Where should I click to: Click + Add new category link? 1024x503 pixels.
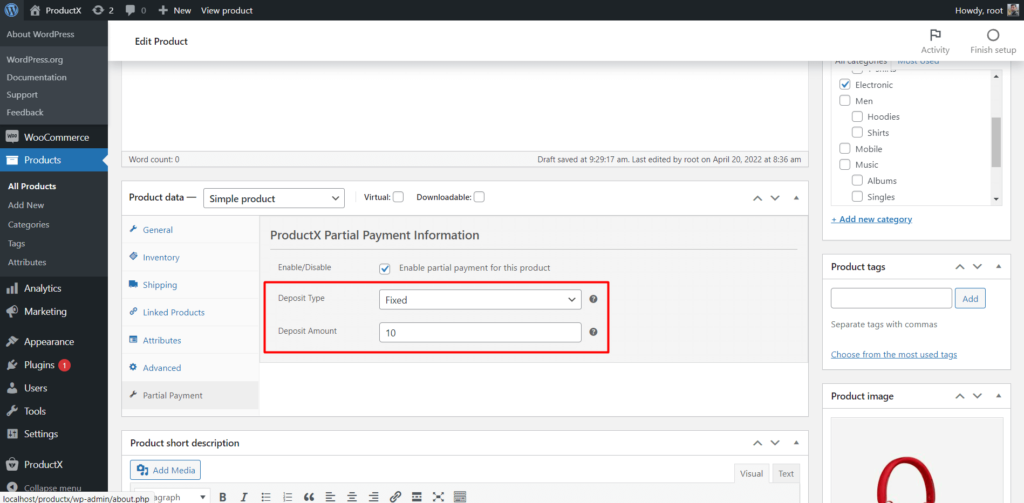[871, 219]
